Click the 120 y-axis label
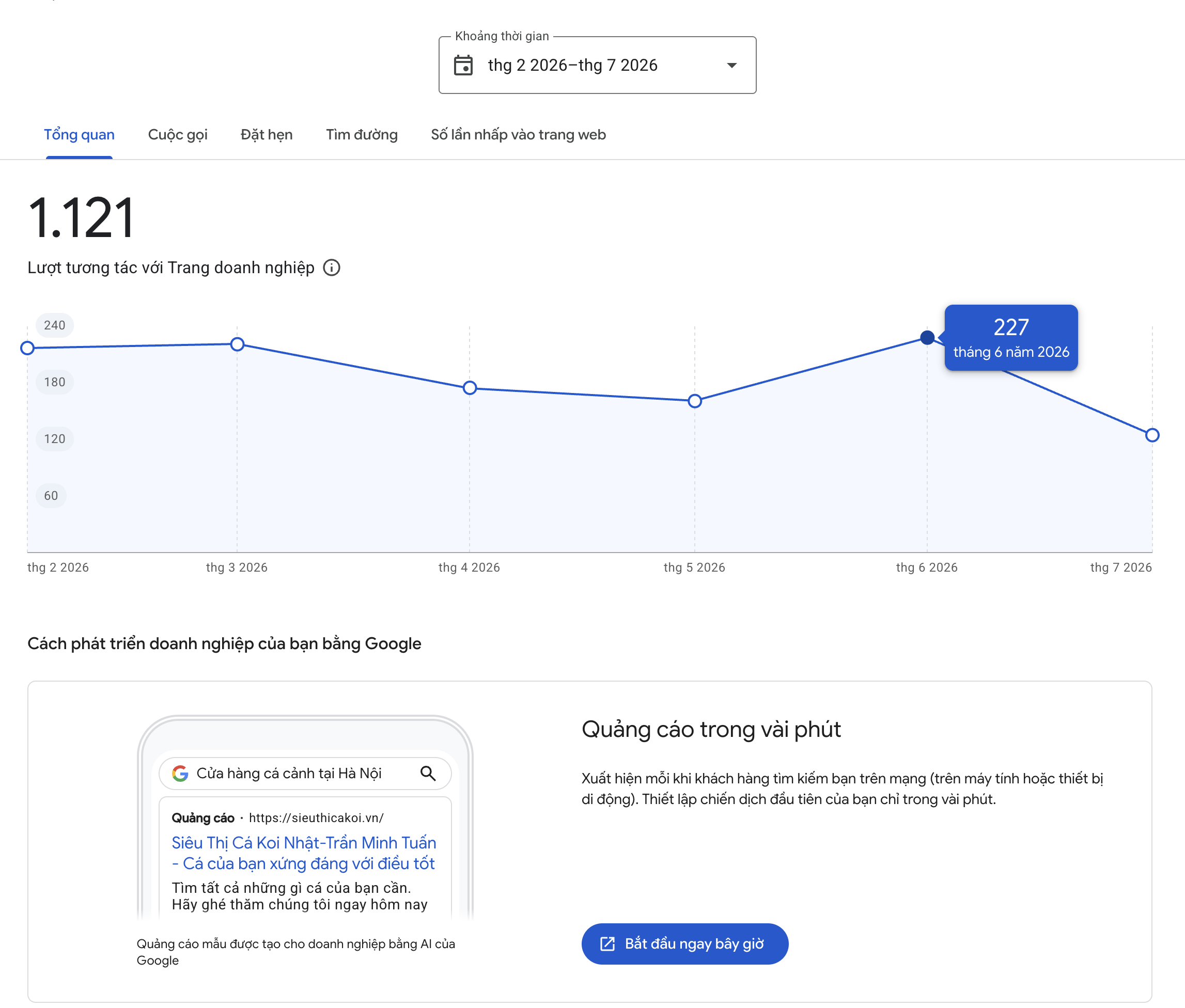The height and width of the screenshot is (1008, 1185). click(55, 439)
